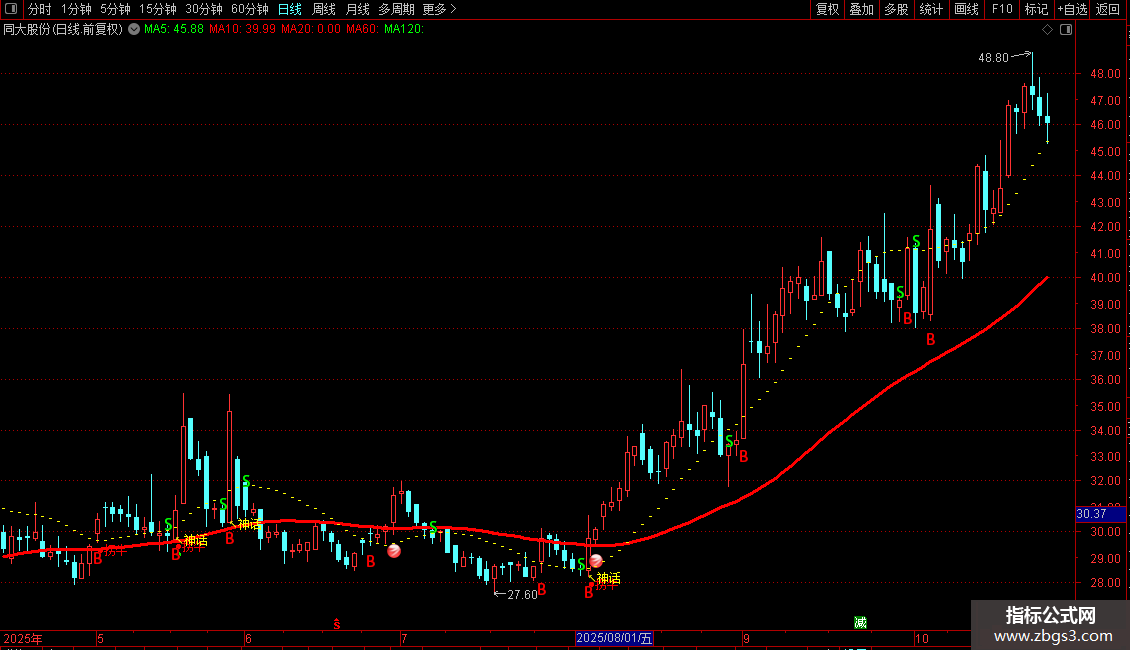This screenshot has width=1130, height=650.
Task: Click the month 7 label on time axis
Action: pos(404,638)
